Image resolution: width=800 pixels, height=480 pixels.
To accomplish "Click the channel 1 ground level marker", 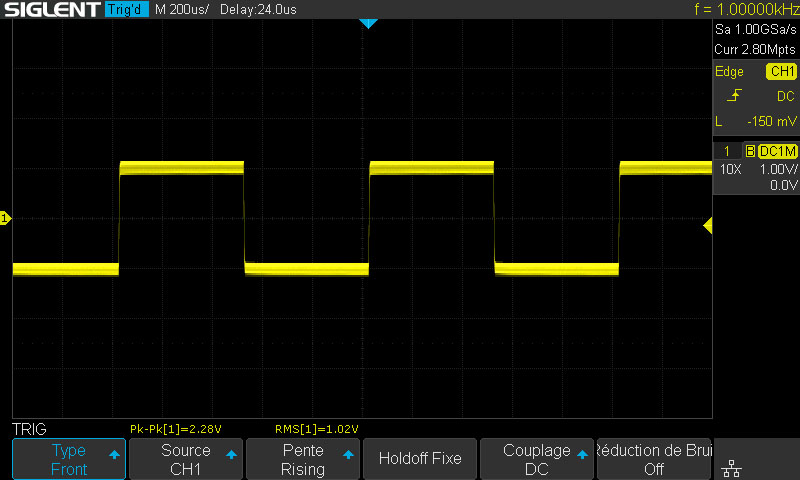I will (x=5, y=218).
